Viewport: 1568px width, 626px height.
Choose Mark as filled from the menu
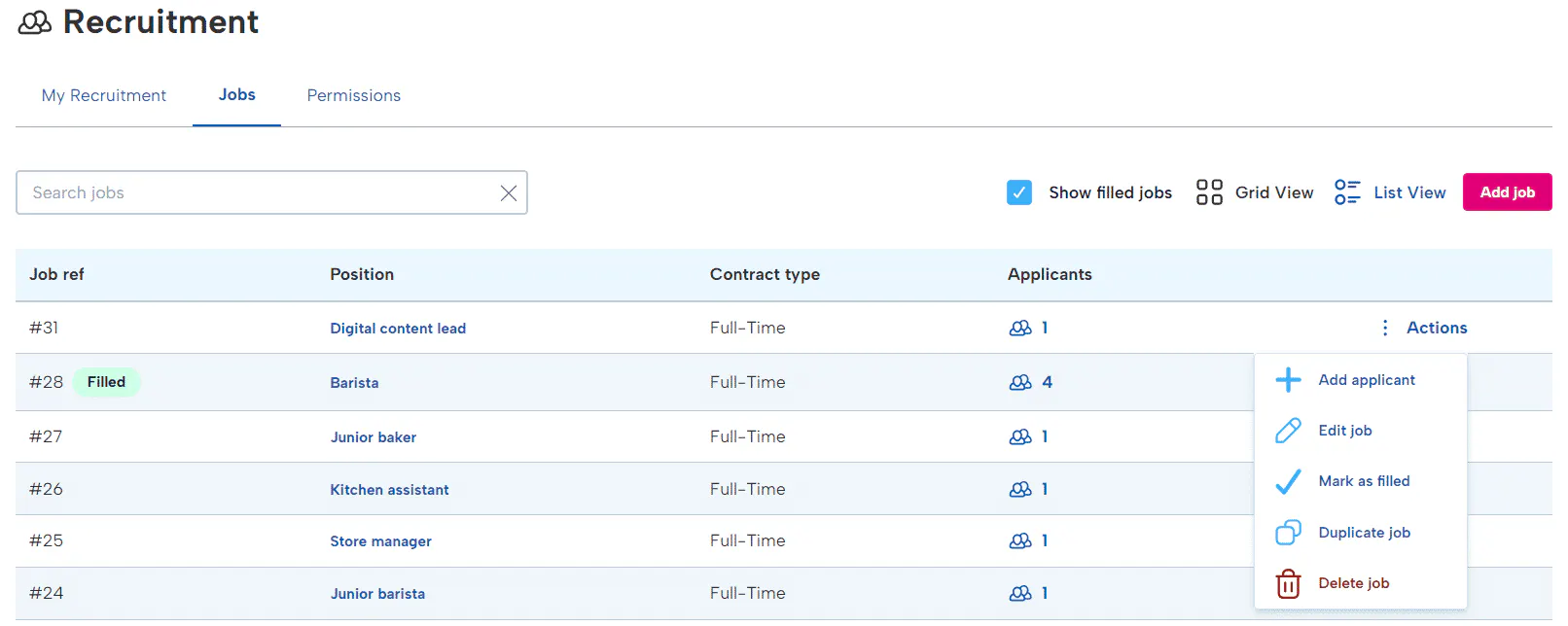(x=1364, y=481)
